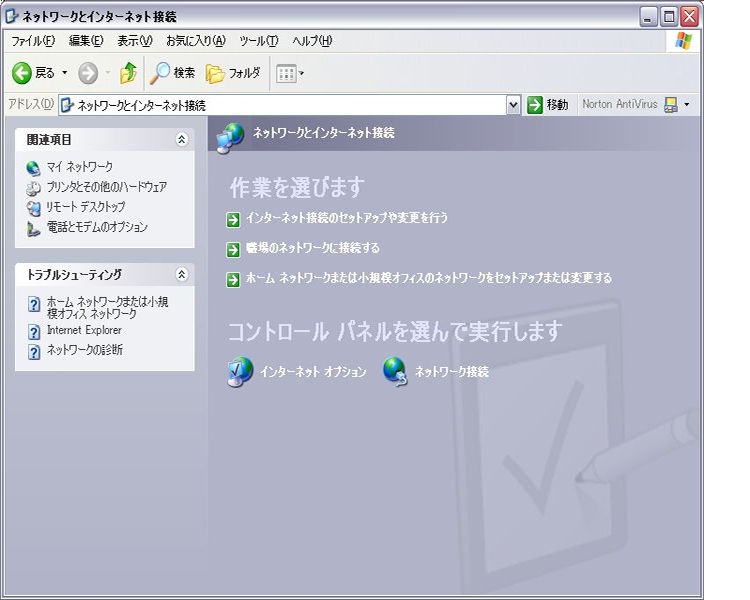
Task: Open the 編集(E) menu
Action: [x=86, y=41]
